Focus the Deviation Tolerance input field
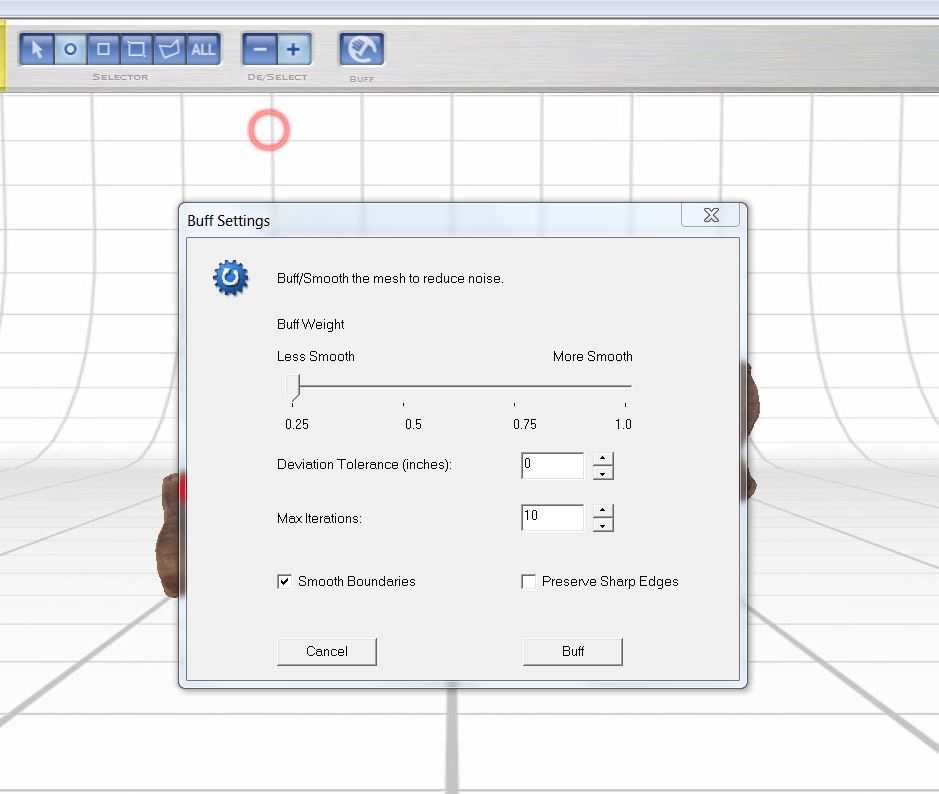Image resolution: width=939 pixels, height=794 pixels. pos(552,466)
